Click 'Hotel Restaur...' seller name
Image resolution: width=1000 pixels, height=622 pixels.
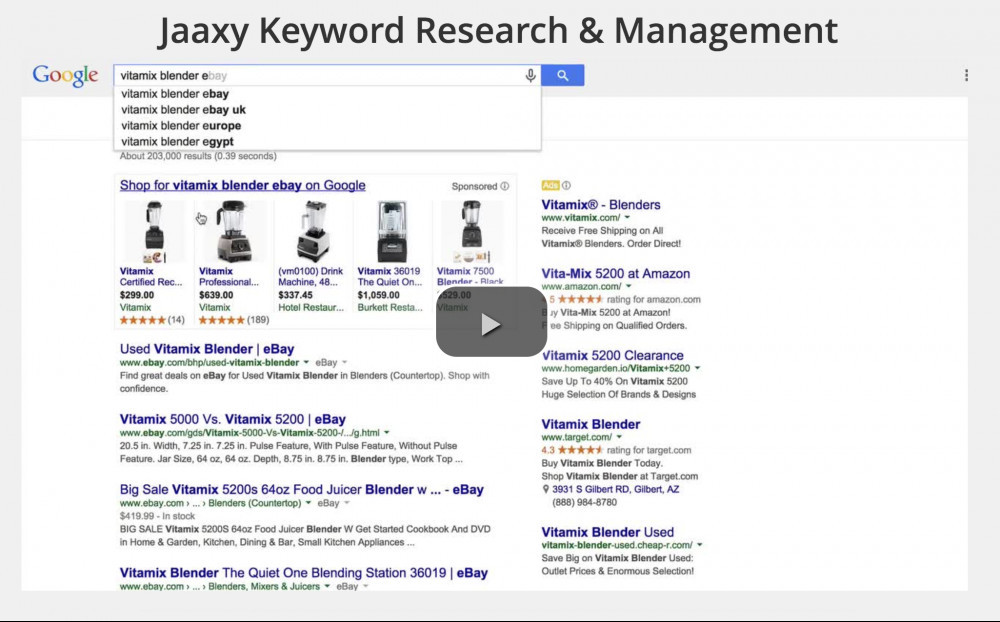[x=311, y=307]
